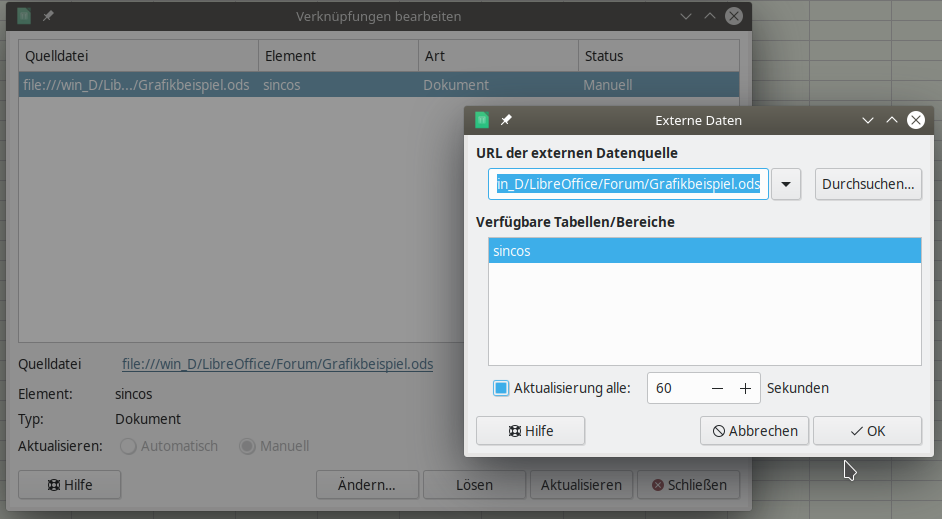
Task: Click the pin icon in Verknüpfungen bearbeiten title bar
Action: (x=48, y=16)
